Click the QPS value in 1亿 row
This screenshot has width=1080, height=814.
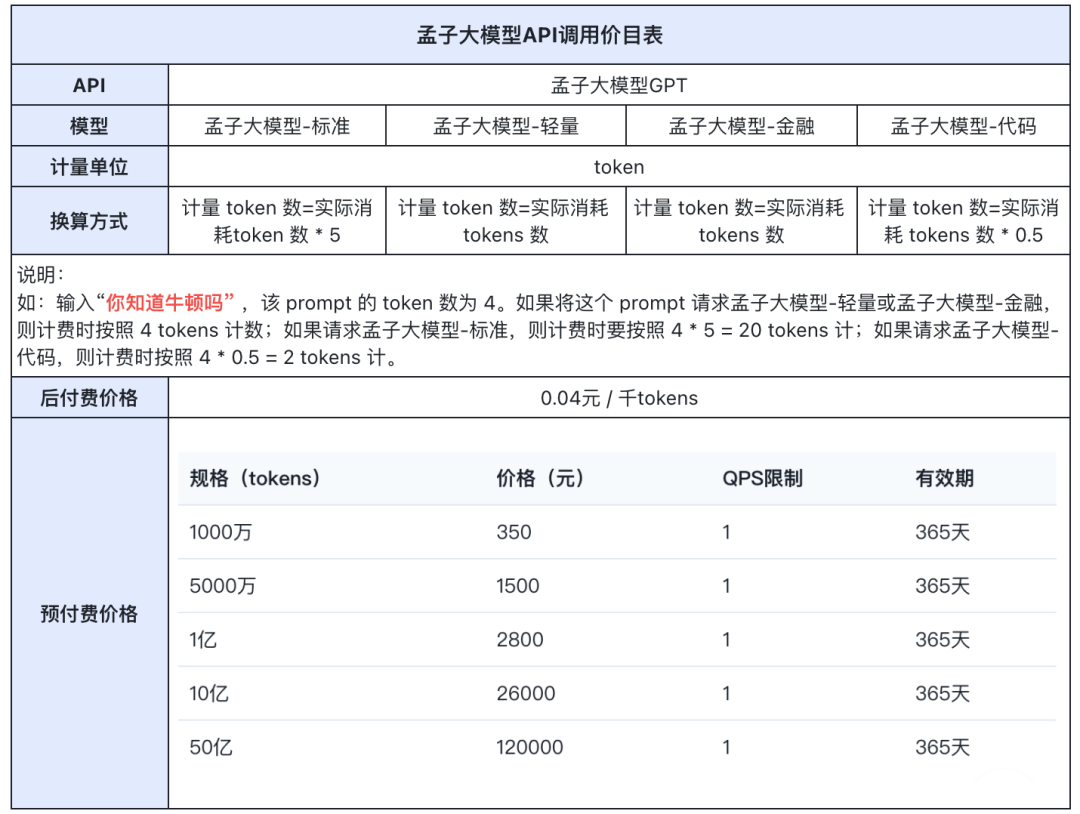click(x=726, y=639)
